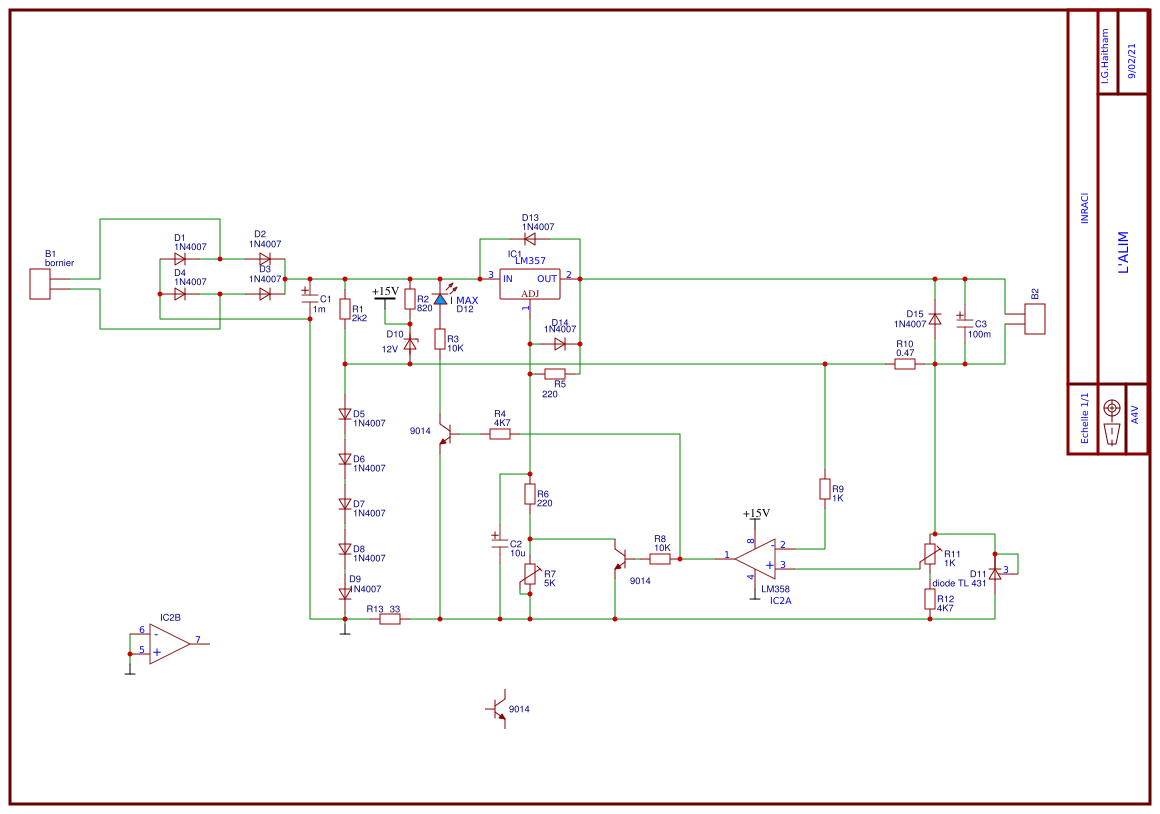Click the R11 1K trimmer resistor
Viewport: 1160px width, 814px height.
[x=930, y=554]
